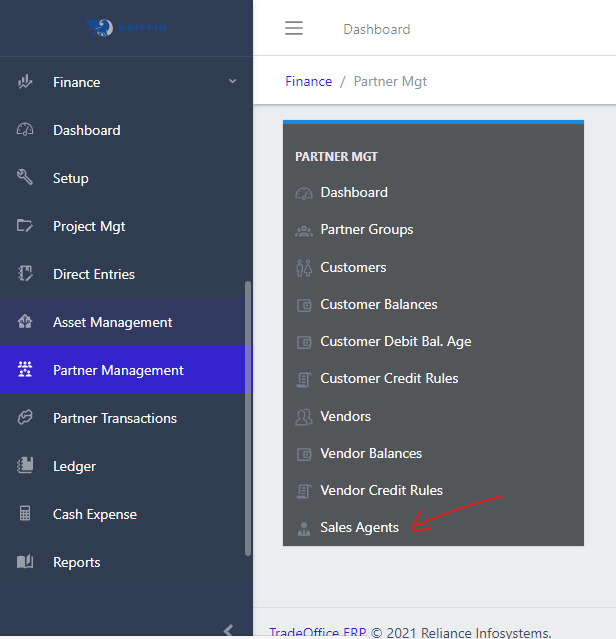Image resolution: width=616 pixels, height=639 pixels.
Task: Click the Vendor Balances wallet icon
Action: click(x=304, y=454)
